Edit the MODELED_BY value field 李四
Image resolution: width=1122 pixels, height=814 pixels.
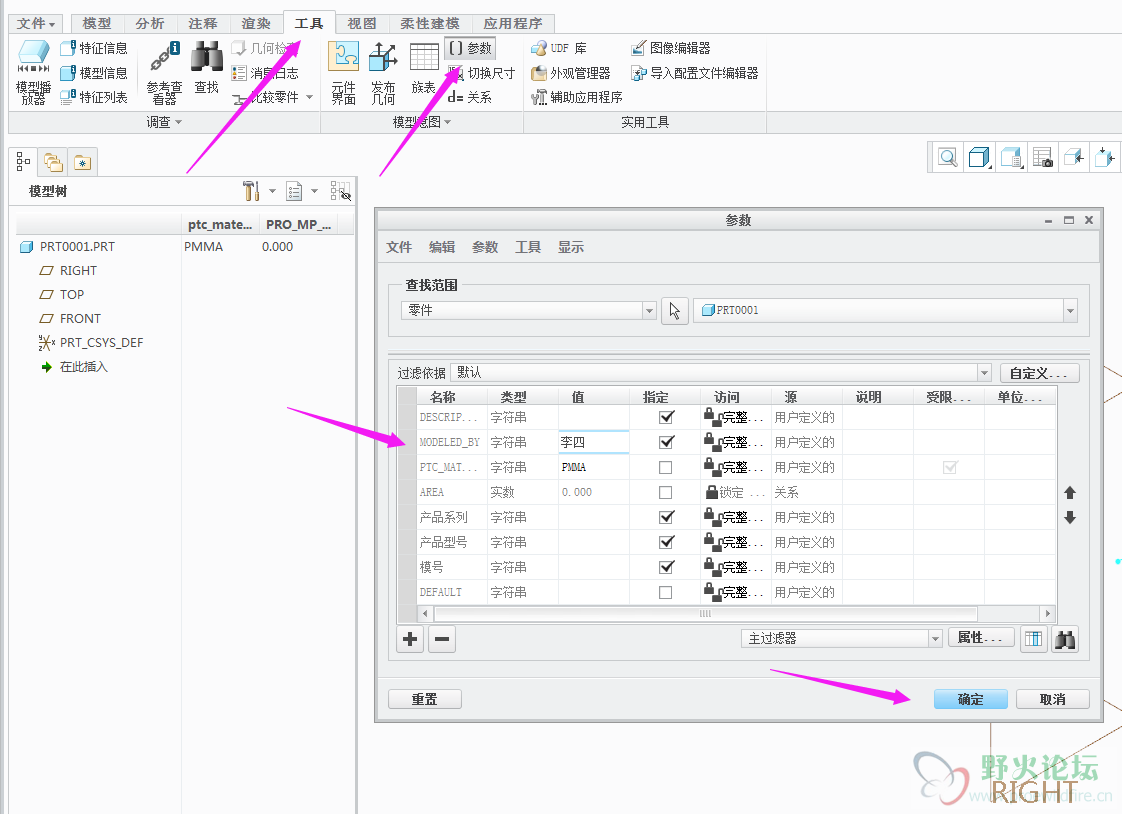(x=593, y=442)
